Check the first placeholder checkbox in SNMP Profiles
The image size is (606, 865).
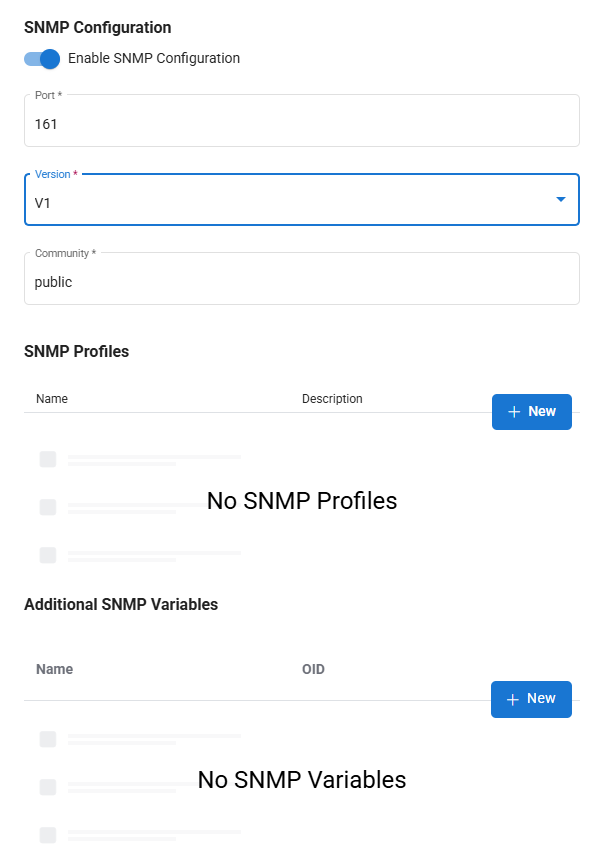pos(48,459)
